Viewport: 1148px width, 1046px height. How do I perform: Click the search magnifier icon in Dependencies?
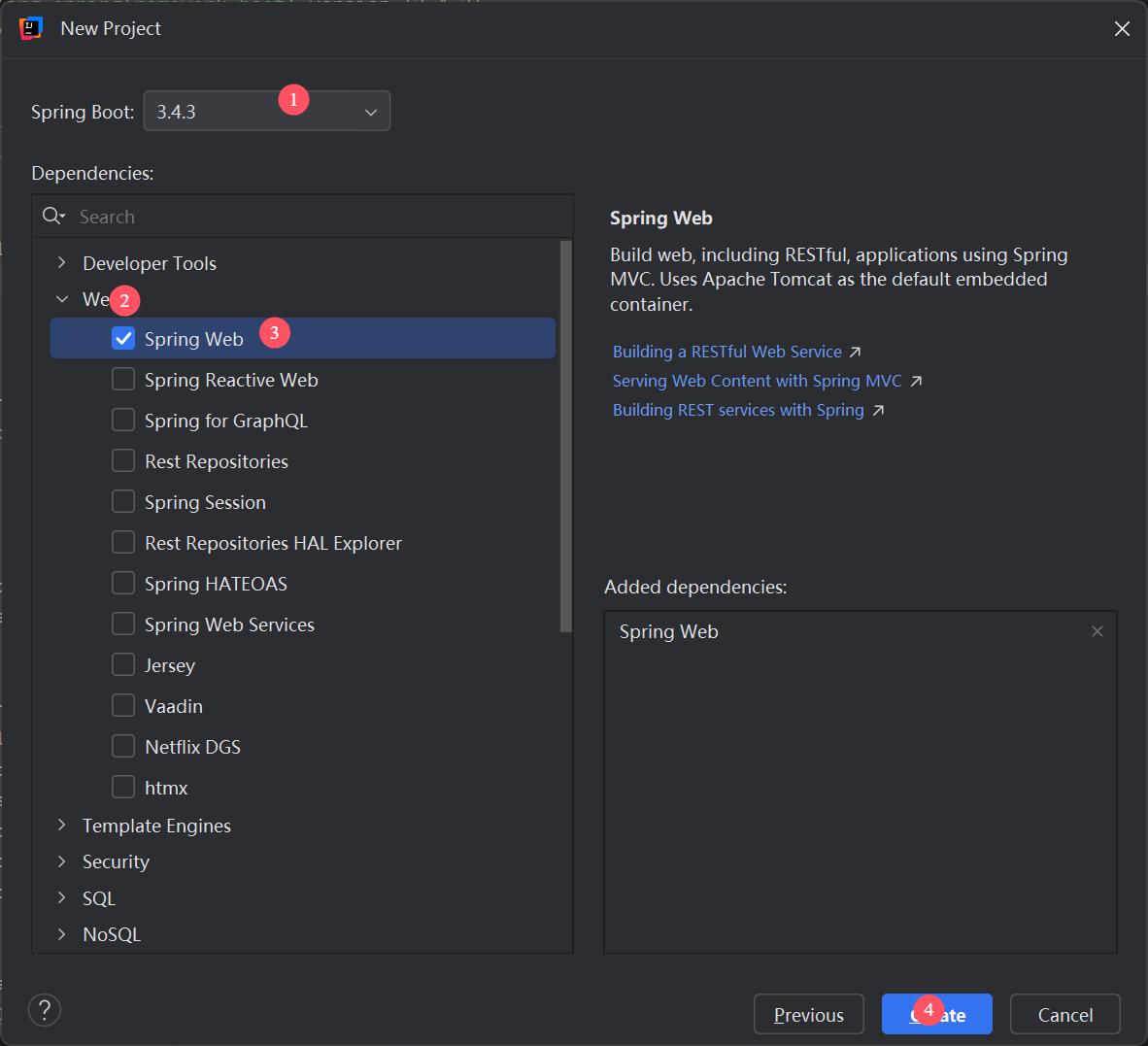(53, 216)
